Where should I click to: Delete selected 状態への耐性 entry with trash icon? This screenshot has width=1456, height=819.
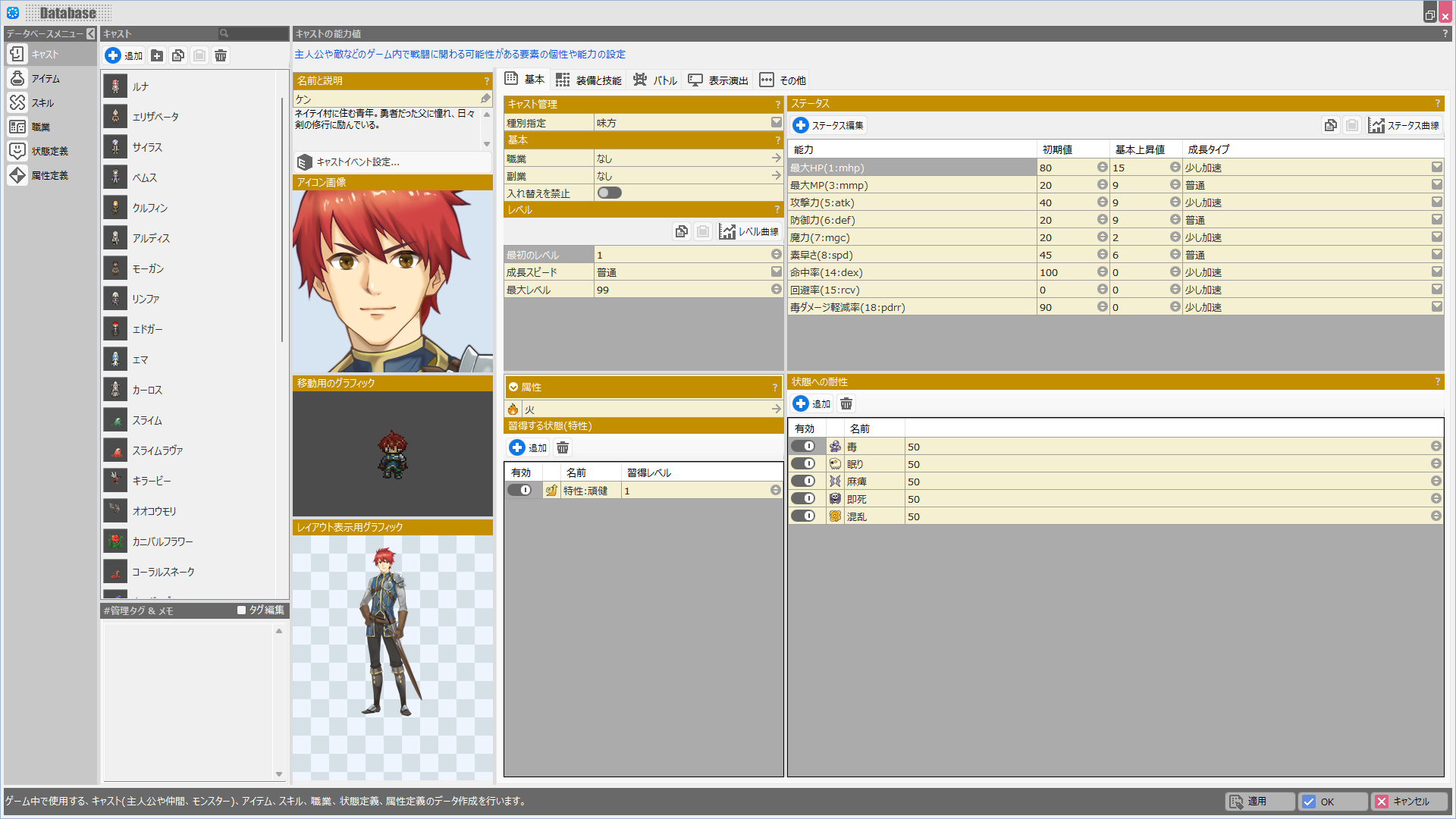pyautogui.click(x=846, y=404)
